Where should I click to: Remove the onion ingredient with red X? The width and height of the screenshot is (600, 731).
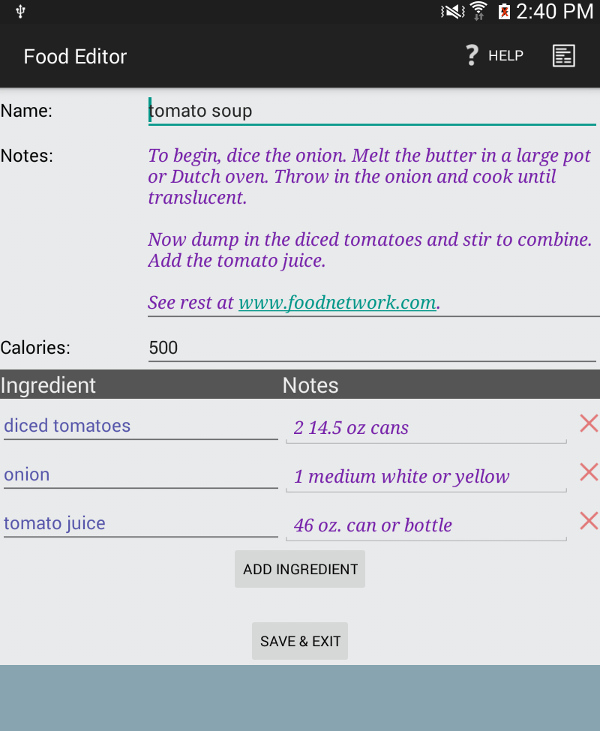click(x=589, y=472)
